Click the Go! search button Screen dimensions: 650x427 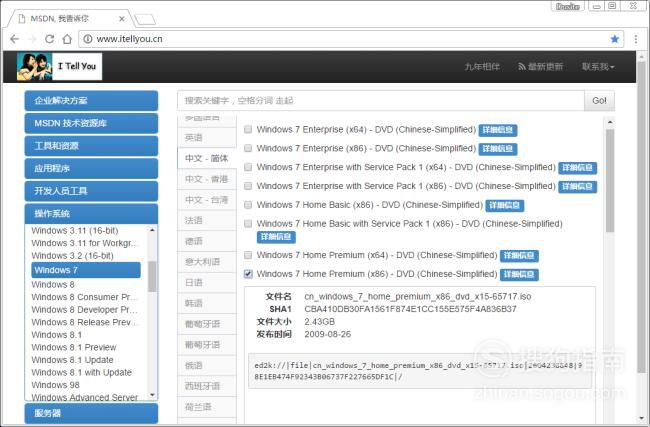click(599, 100)
